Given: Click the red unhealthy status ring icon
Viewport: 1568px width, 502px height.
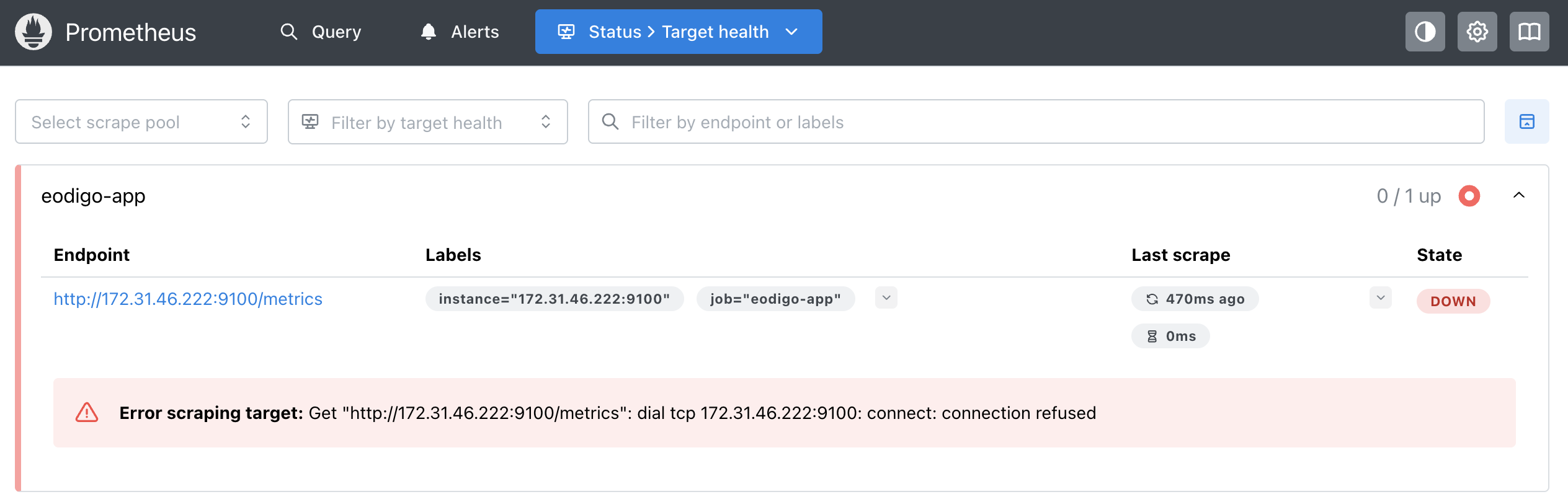Looking at the screenshot, I should point(1469,196).
